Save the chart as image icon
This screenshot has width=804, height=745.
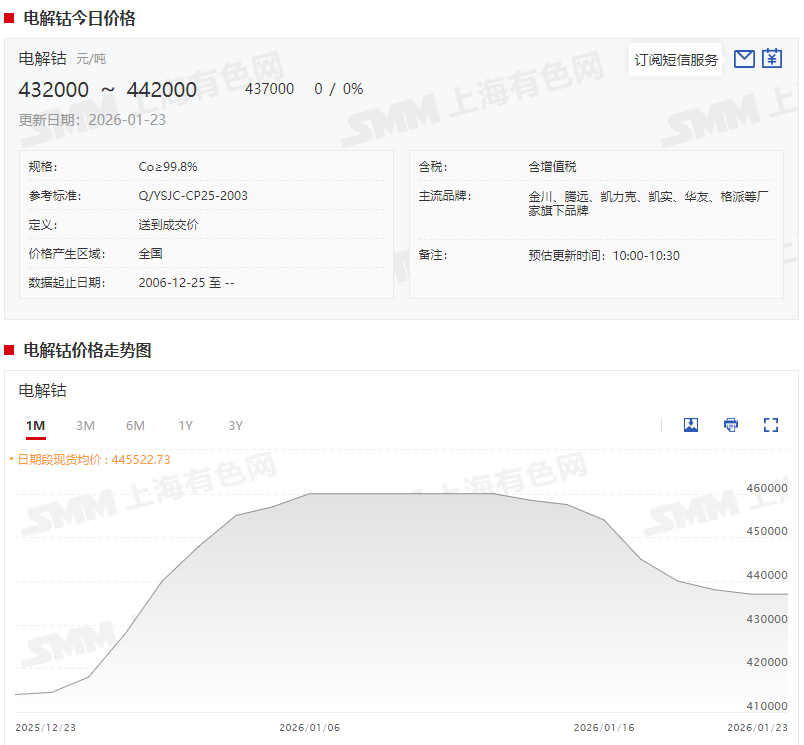click(x=690, y=425)
